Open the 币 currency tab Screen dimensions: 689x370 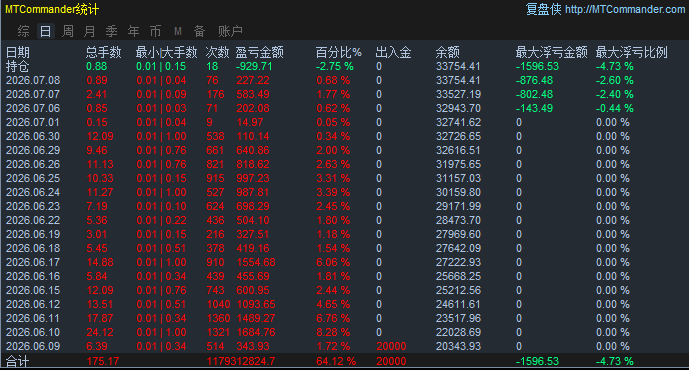click(x=156, y=31)
